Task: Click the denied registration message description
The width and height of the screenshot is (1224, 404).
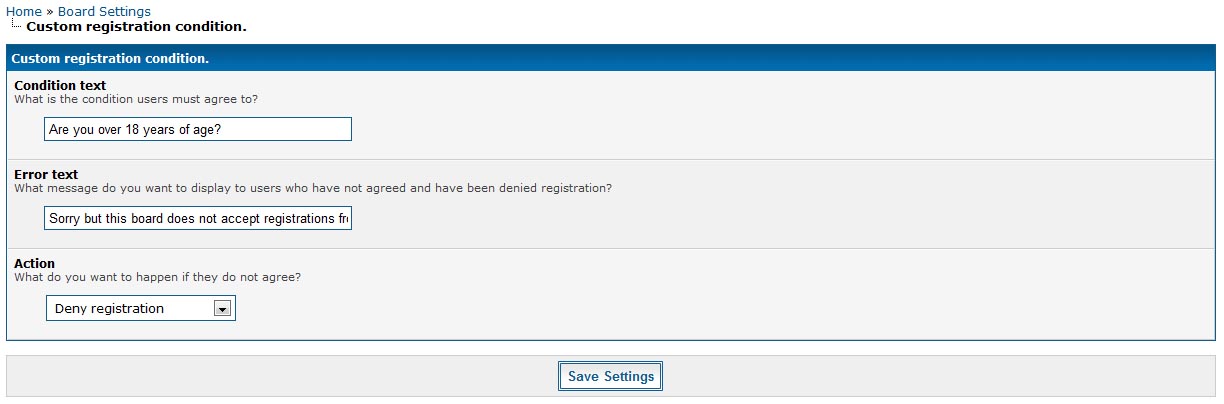Action: point(313,188)
